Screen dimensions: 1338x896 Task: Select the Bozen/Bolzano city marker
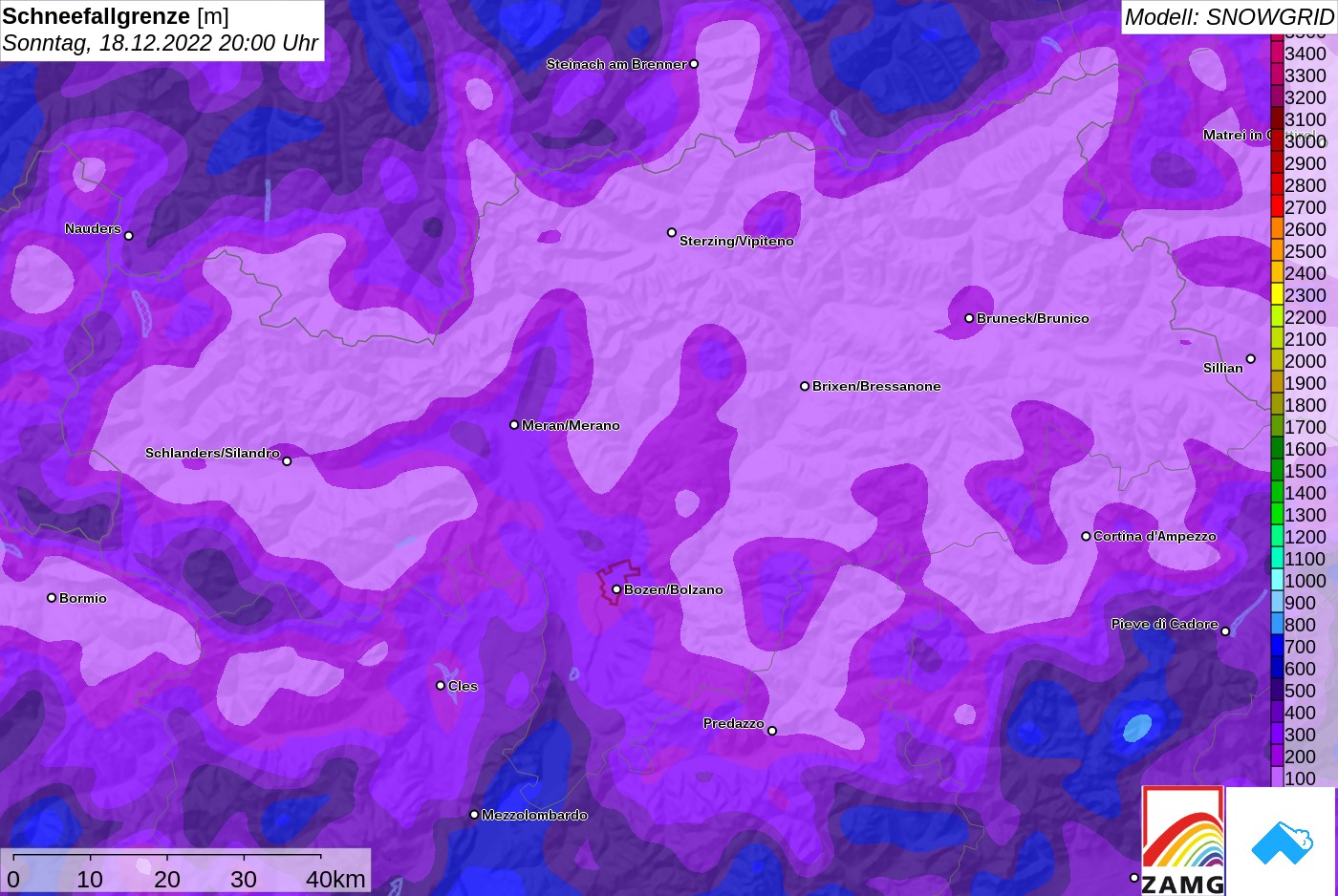616,589
